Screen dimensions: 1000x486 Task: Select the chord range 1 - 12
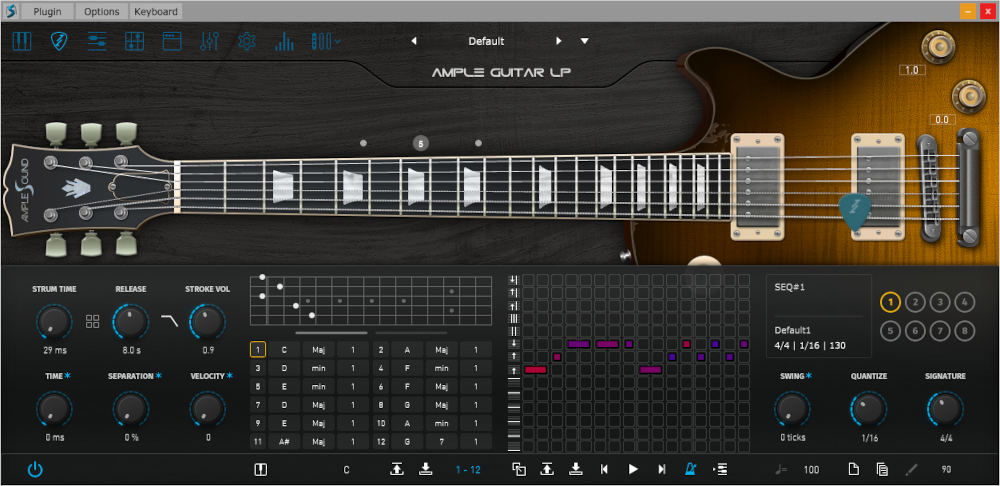pos(468,470)
